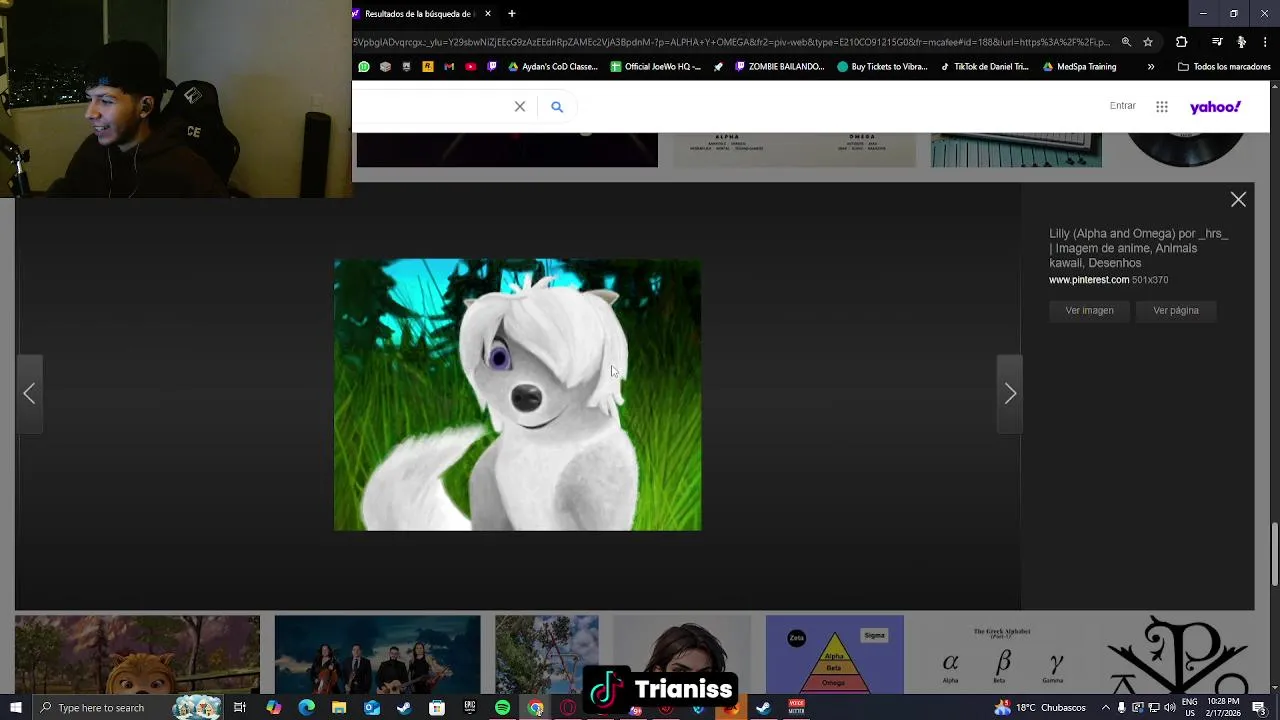Go to the previous image with left arrow

pyautogui.click(x=29, y=394)
